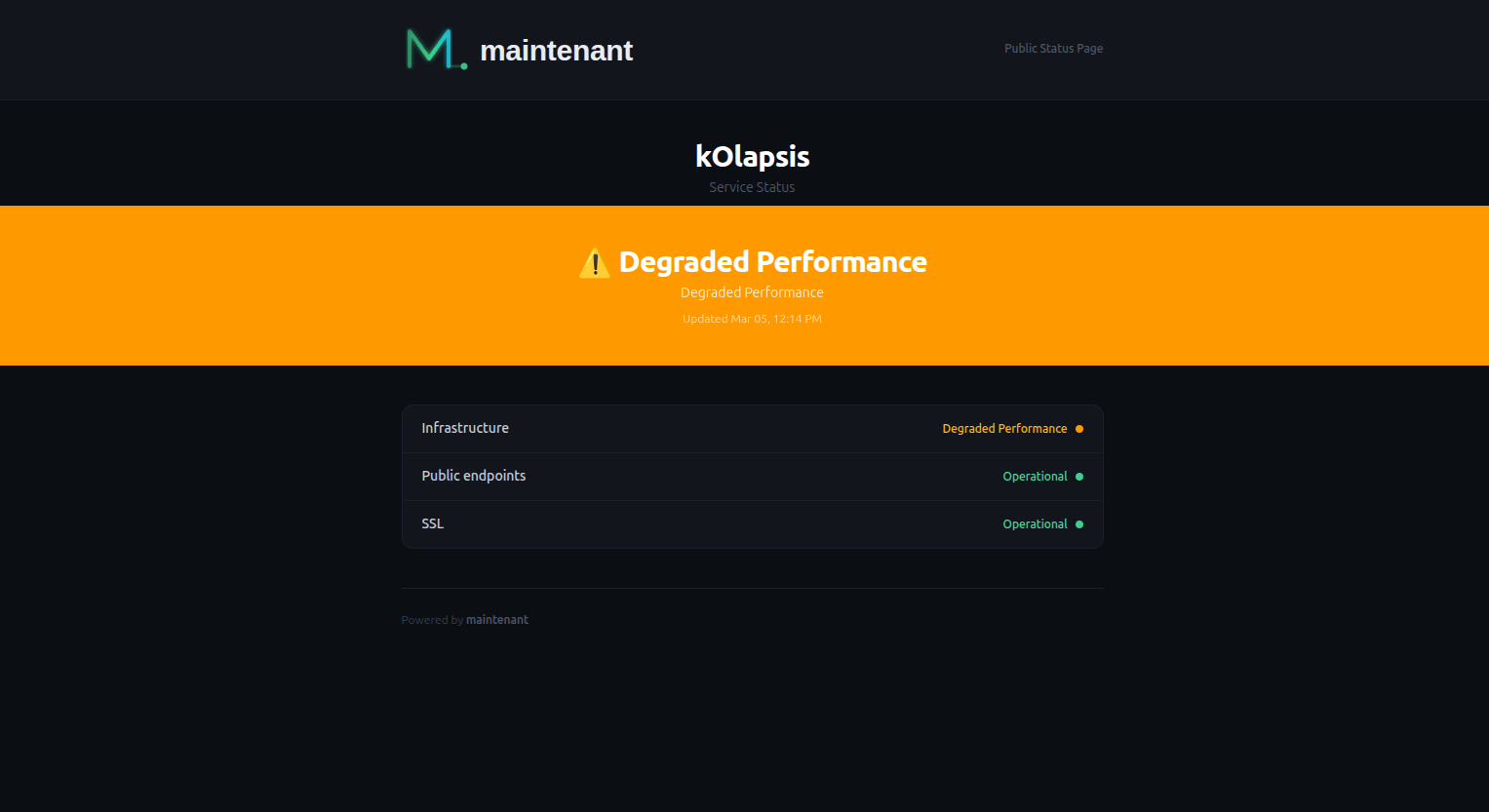This screenshot has height=812, width=1489.
Task: Click the Updated Mar 05 timestamp
Action: click(x=752, y=318)
